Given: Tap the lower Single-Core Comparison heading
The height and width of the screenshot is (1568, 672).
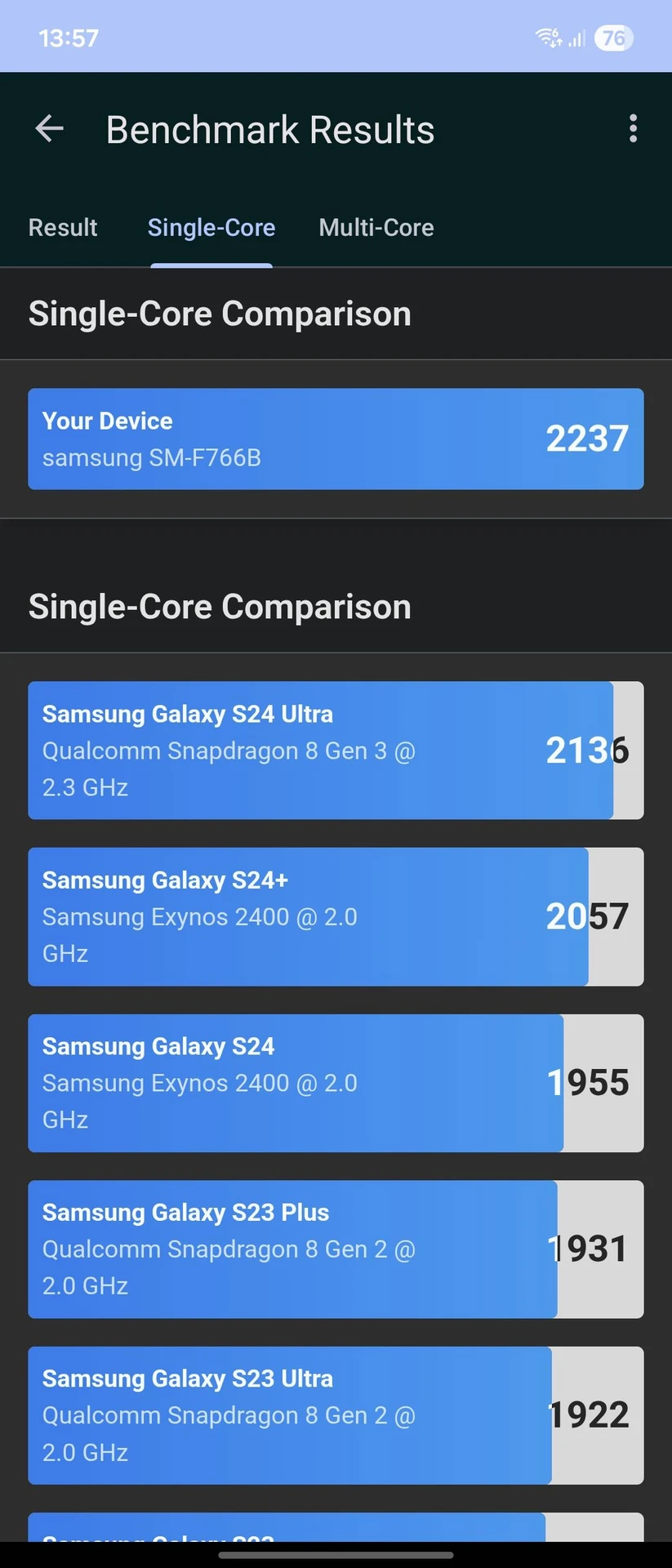Looking at the screenshot, I should (220, 607).
